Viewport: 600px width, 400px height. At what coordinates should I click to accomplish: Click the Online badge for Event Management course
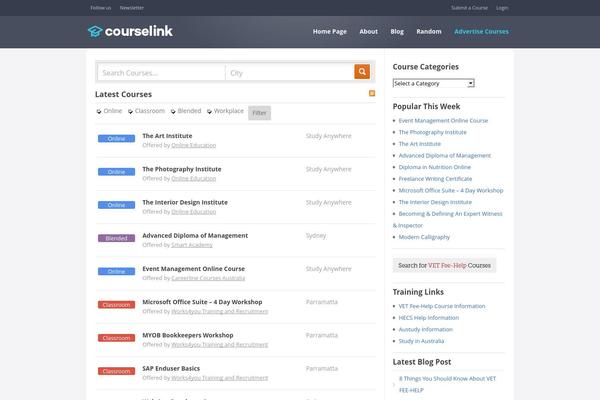tap(116, 271)
